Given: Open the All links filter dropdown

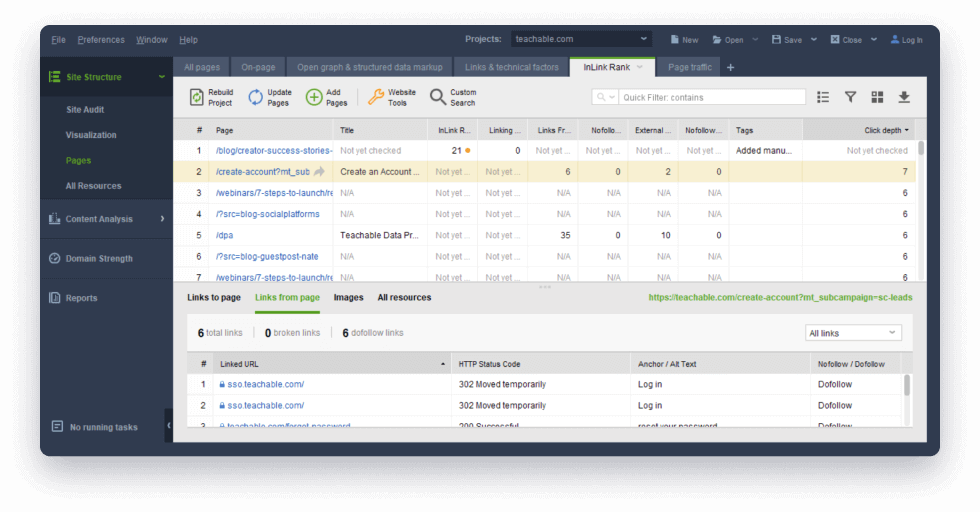Looking at the screenshot, I should (x=853, y=333).
